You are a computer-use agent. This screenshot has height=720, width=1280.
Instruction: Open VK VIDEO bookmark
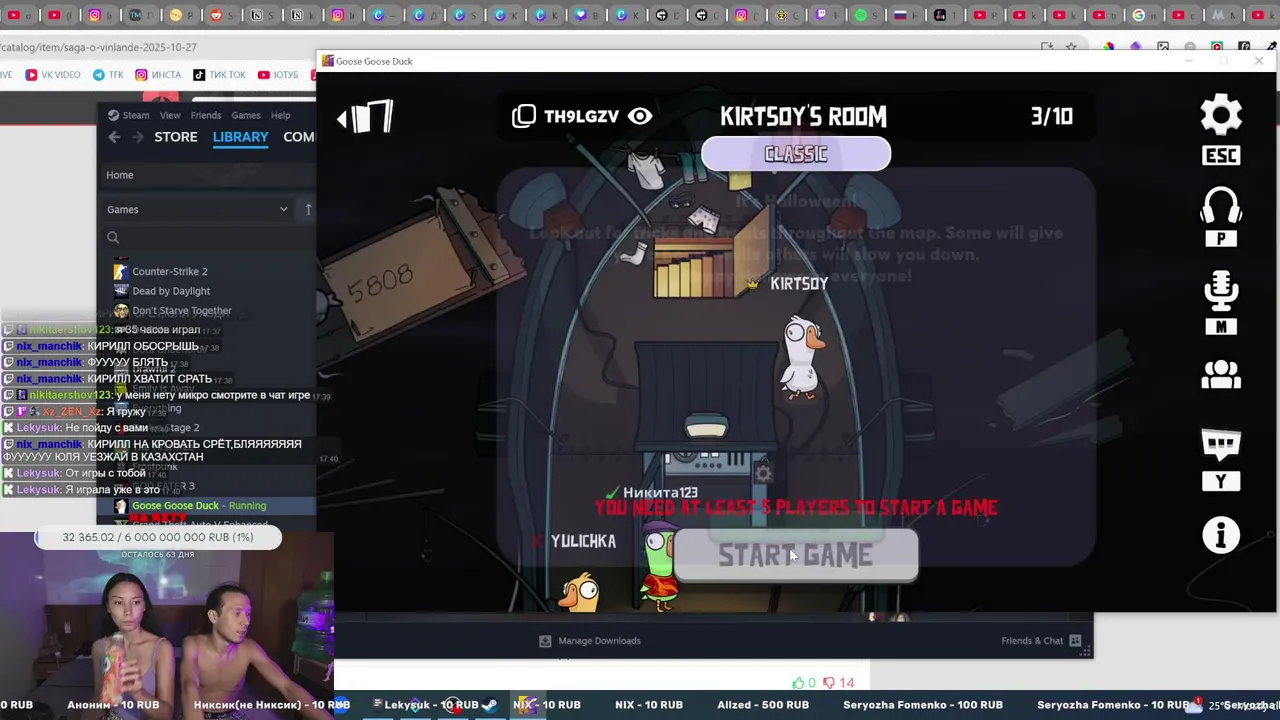coord(53,75)
